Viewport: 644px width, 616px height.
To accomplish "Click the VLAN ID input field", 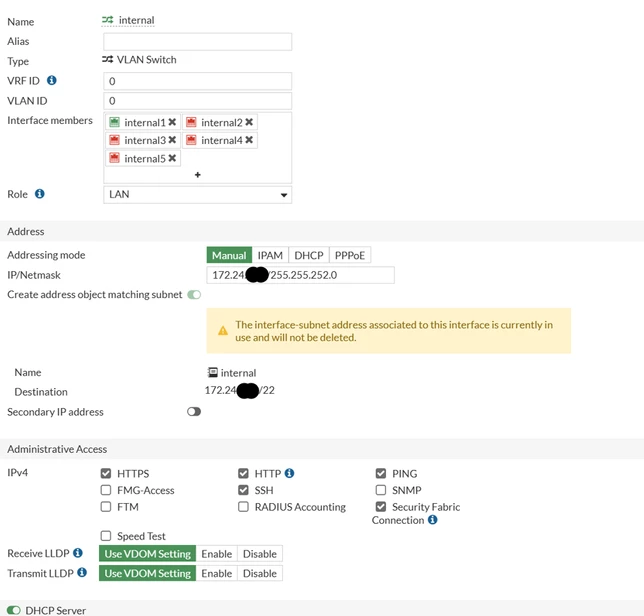I will tap(198, 101).
